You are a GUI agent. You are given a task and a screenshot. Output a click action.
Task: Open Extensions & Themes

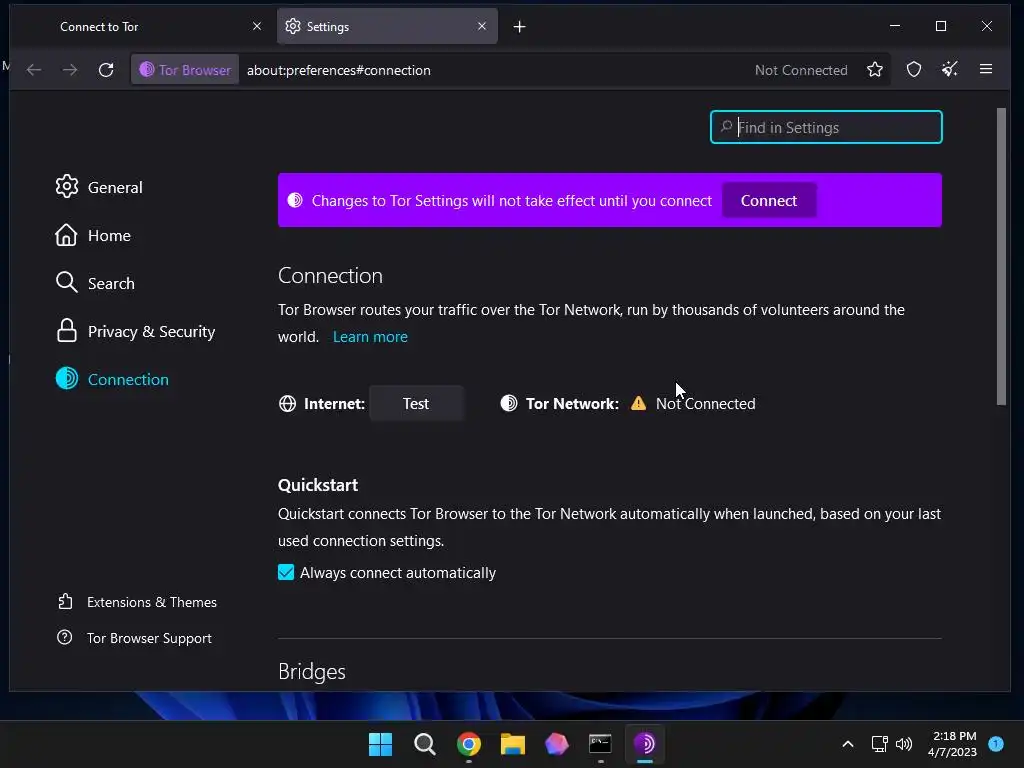coord(137,602)
